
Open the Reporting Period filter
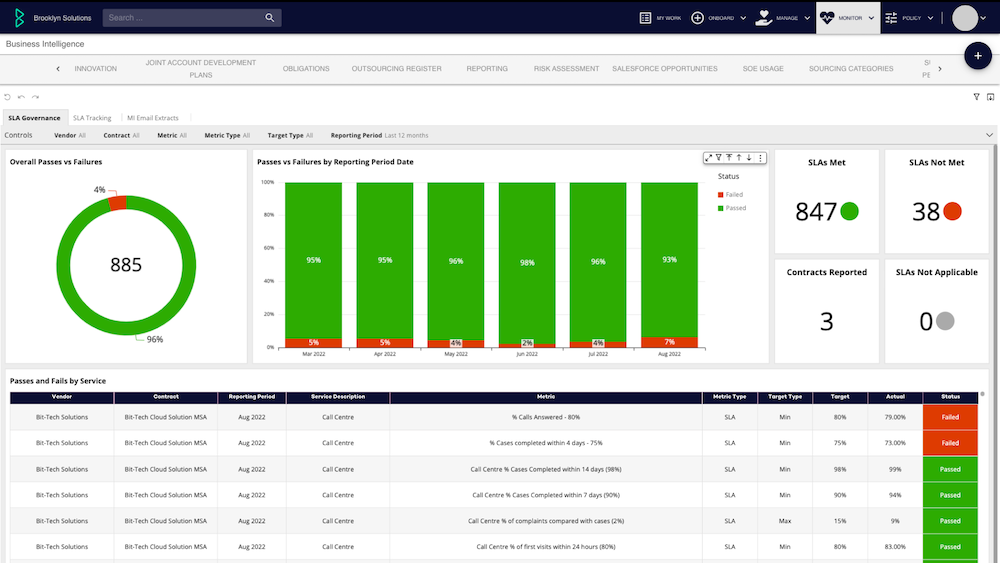pyautogui.click(x=379, y=135)
